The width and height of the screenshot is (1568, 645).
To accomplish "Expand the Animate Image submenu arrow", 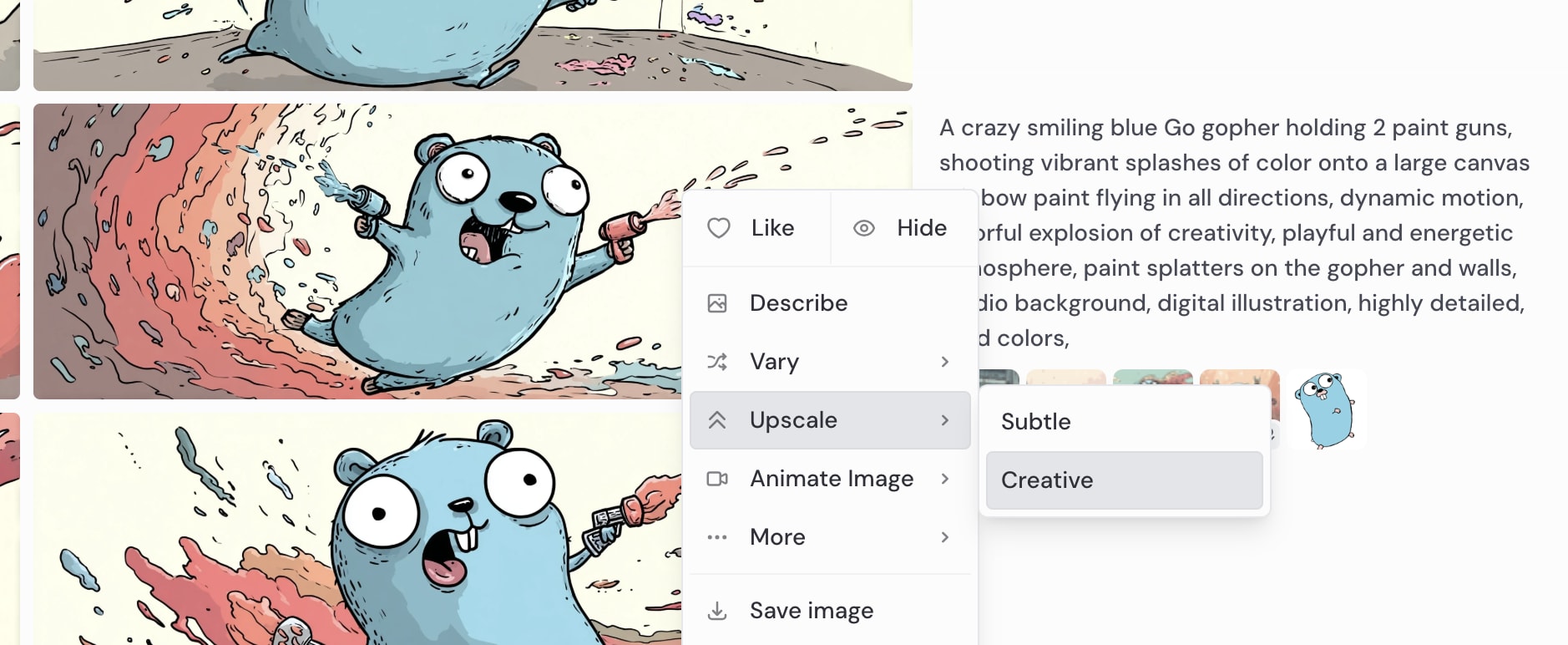I will point(945,479).
